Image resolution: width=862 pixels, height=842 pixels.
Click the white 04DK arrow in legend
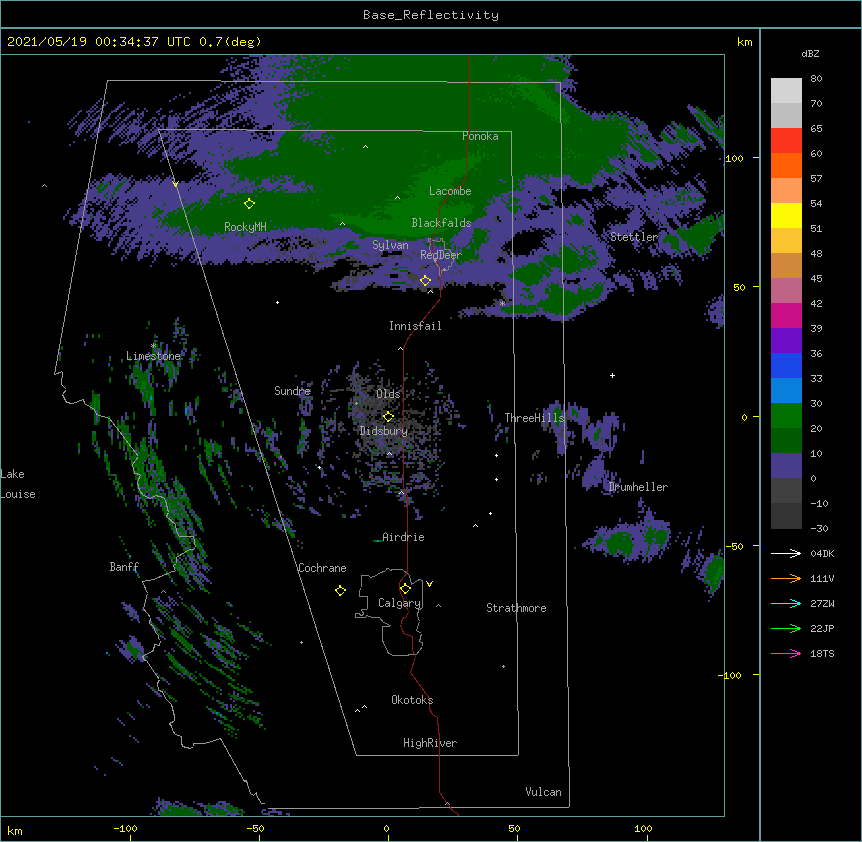pos(786,553)
